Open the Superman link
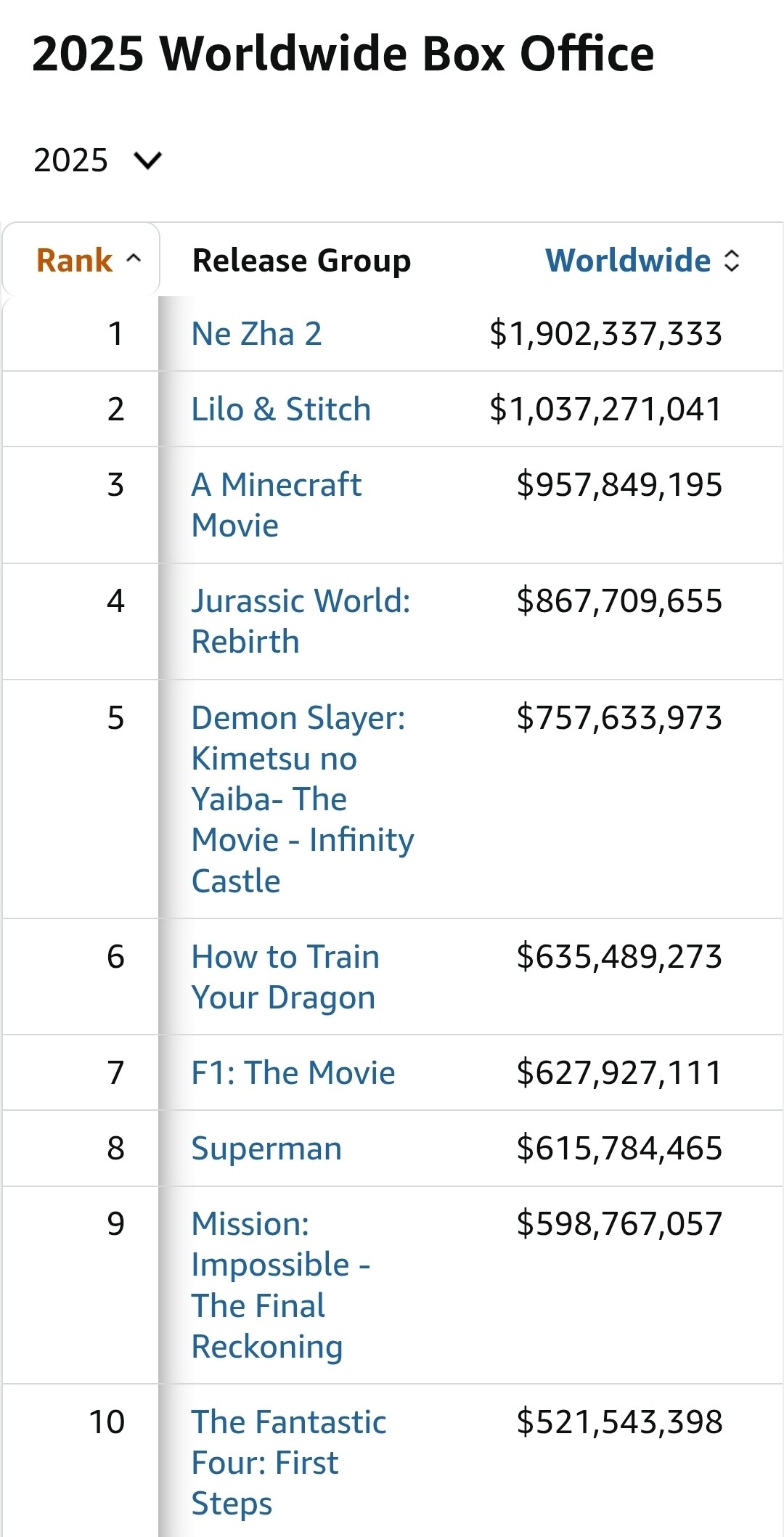 click(266, 1149)
